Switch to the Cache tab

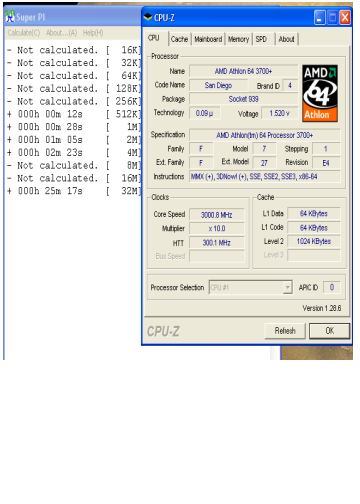coord(180,39)
